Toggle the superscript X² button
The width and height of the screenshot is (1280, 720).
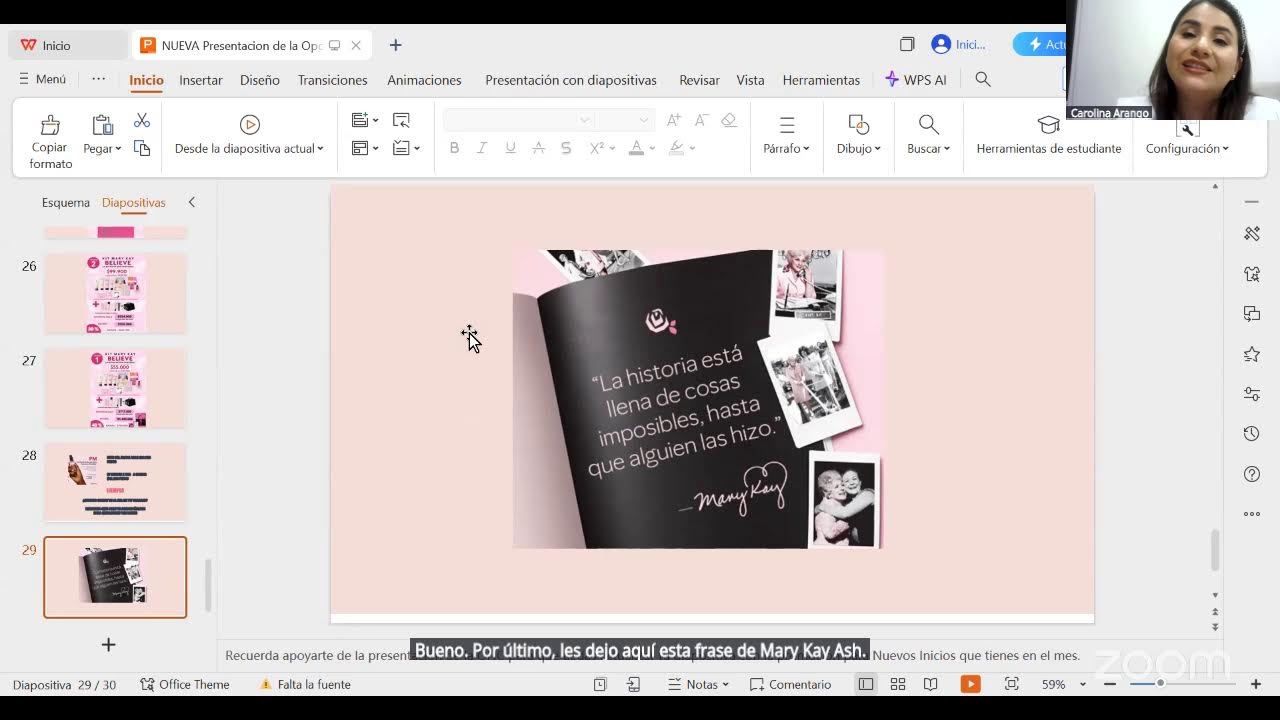point(596,148)
